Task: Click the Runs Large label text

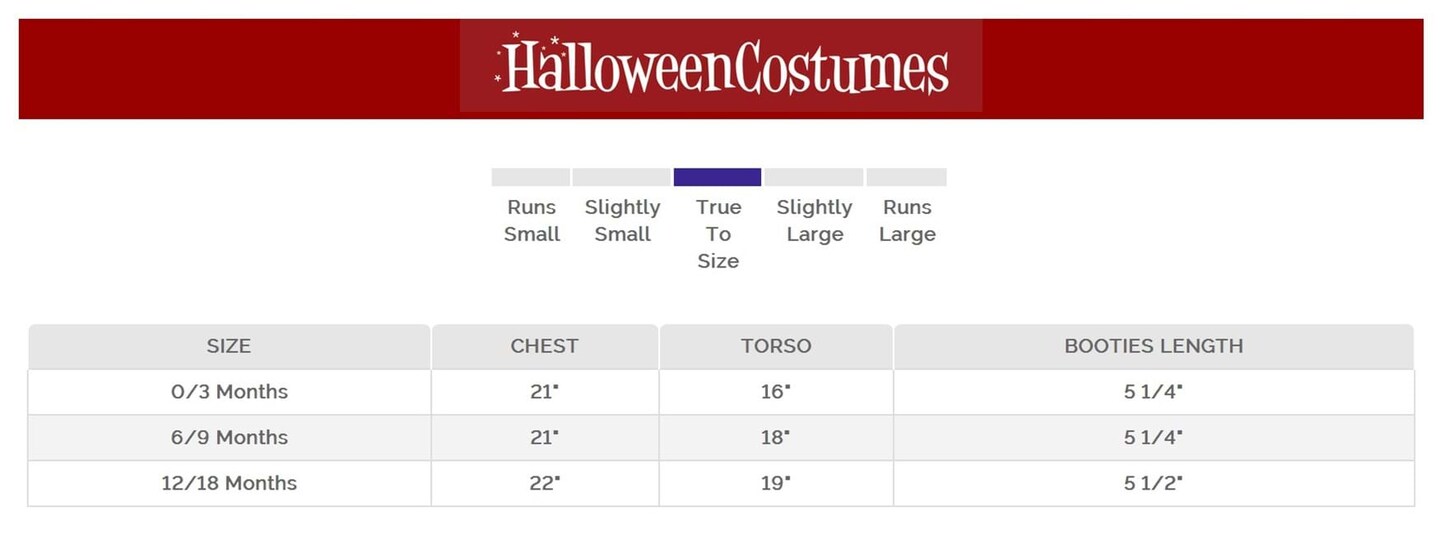Action: [907, 221]
